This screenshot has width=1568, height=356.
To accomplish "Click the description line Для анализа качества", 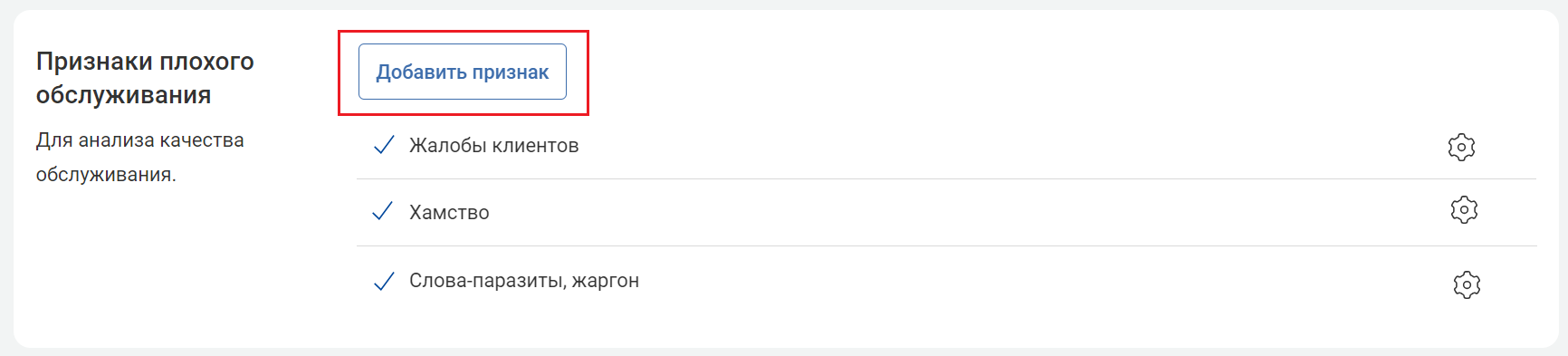I will (140, 140).
